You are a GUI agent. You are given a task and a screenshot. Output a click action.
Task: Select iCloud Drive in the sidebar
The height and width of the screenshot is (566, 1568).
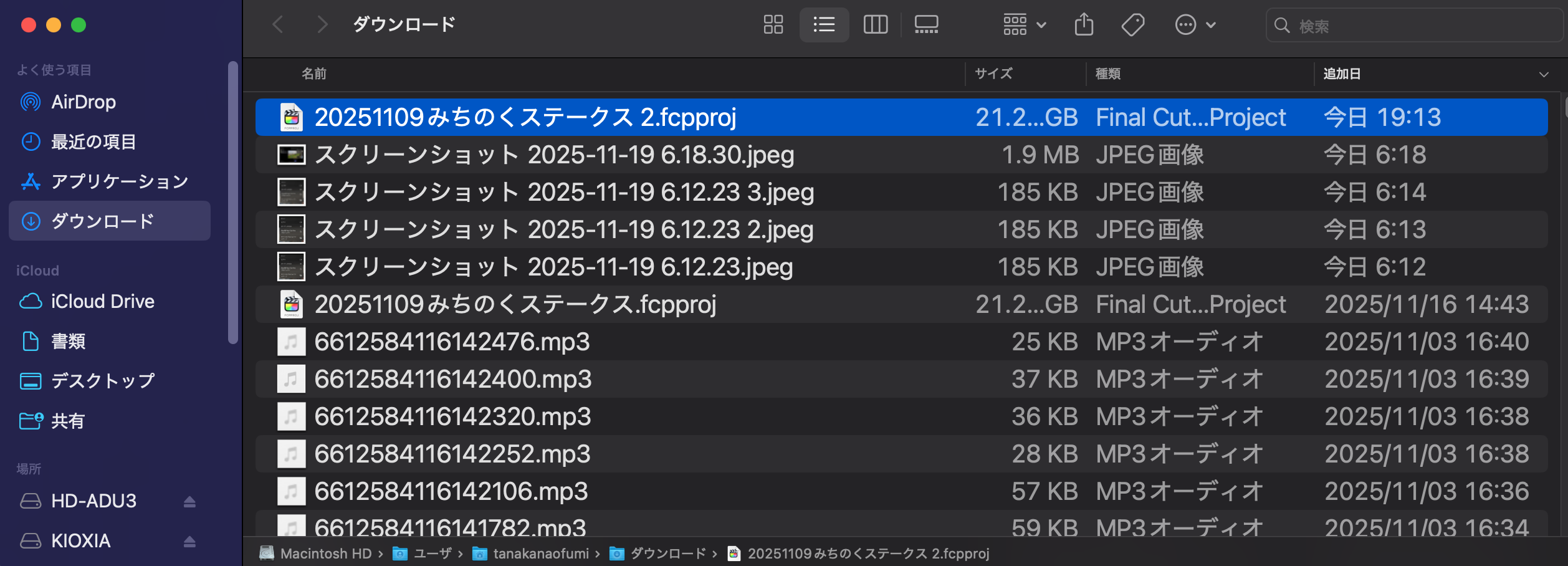click(102, 302)
